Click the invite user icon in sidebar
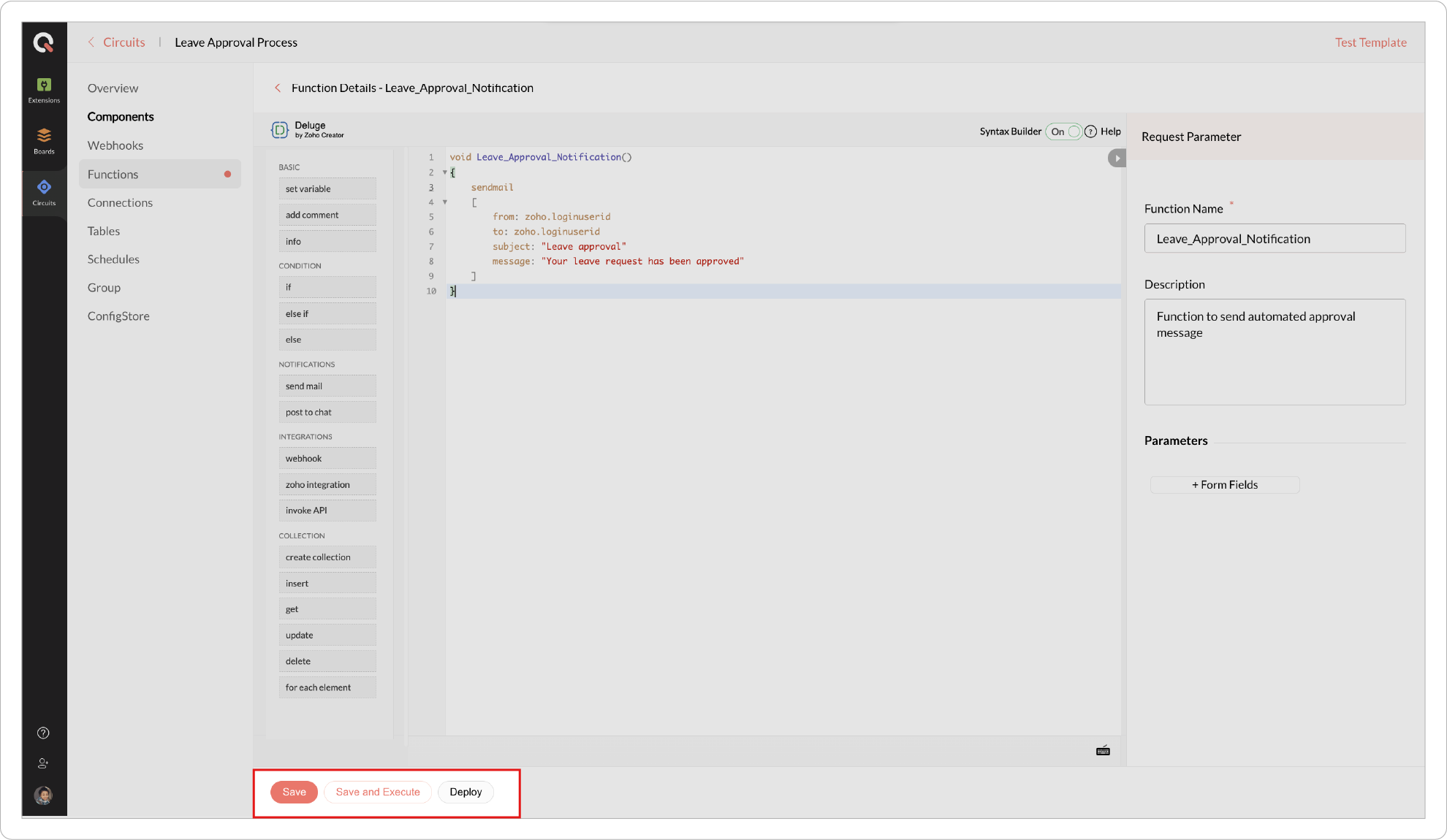 (x=43, y=763)
